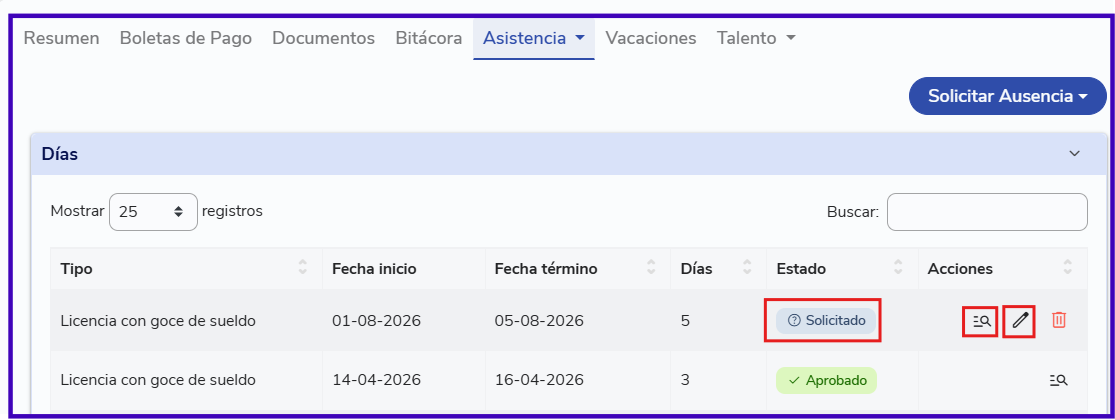
Task: Sort by Días column arrows
Action: pos(747,269)
